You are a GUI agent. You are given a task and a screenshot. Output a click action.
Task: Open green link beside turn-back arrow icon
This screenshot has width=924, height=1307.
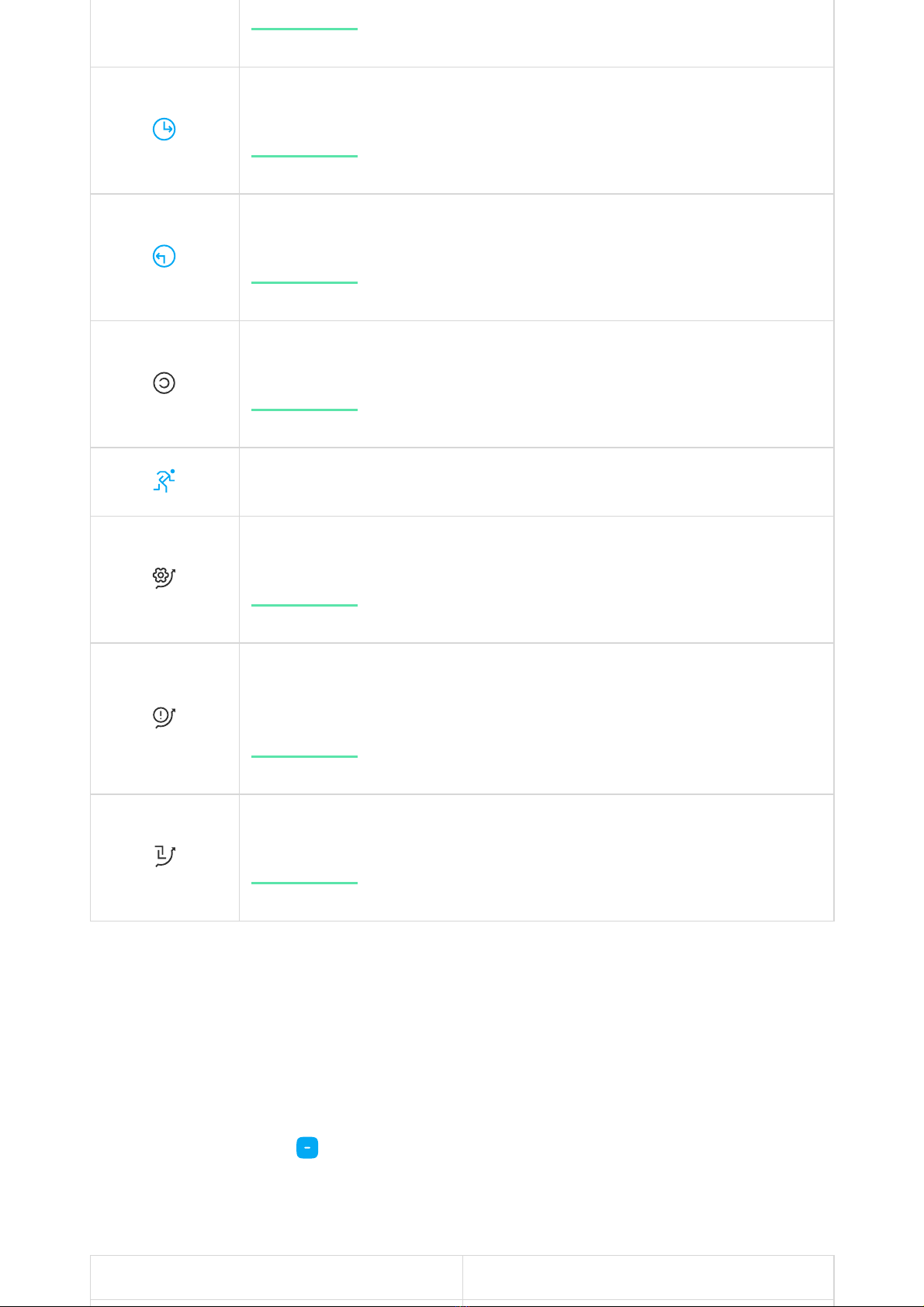pos(304,282)
